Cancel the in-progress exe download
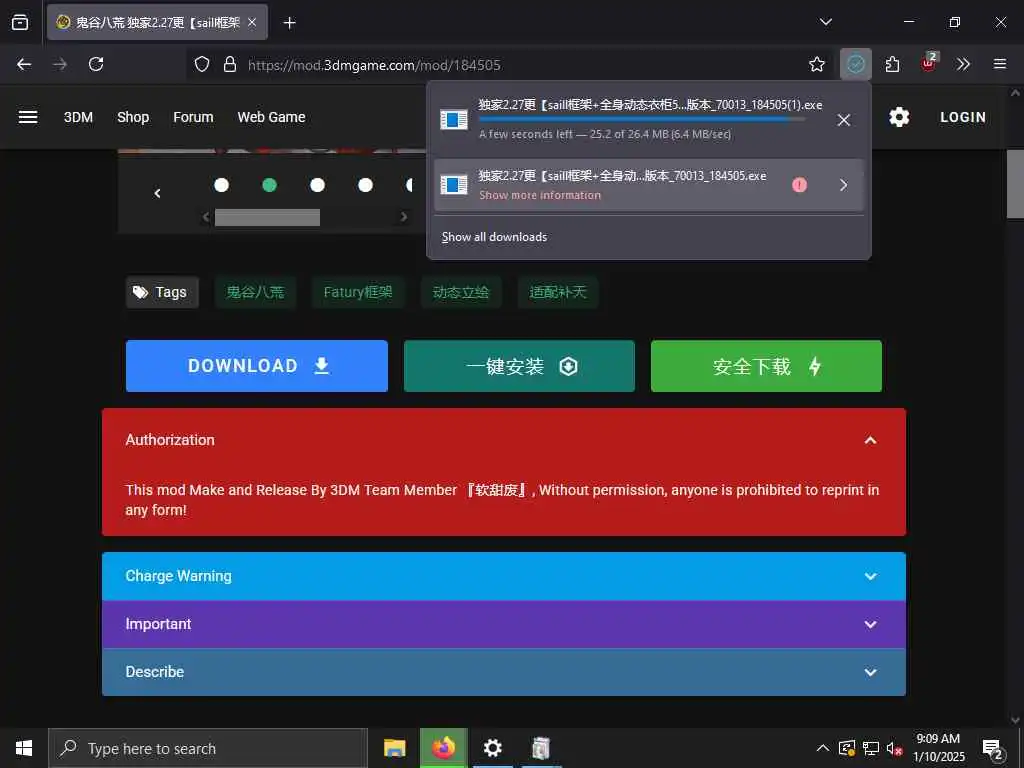Viewport: 1024px width, 768px height. pyautogui.click(x=844, y=120)
